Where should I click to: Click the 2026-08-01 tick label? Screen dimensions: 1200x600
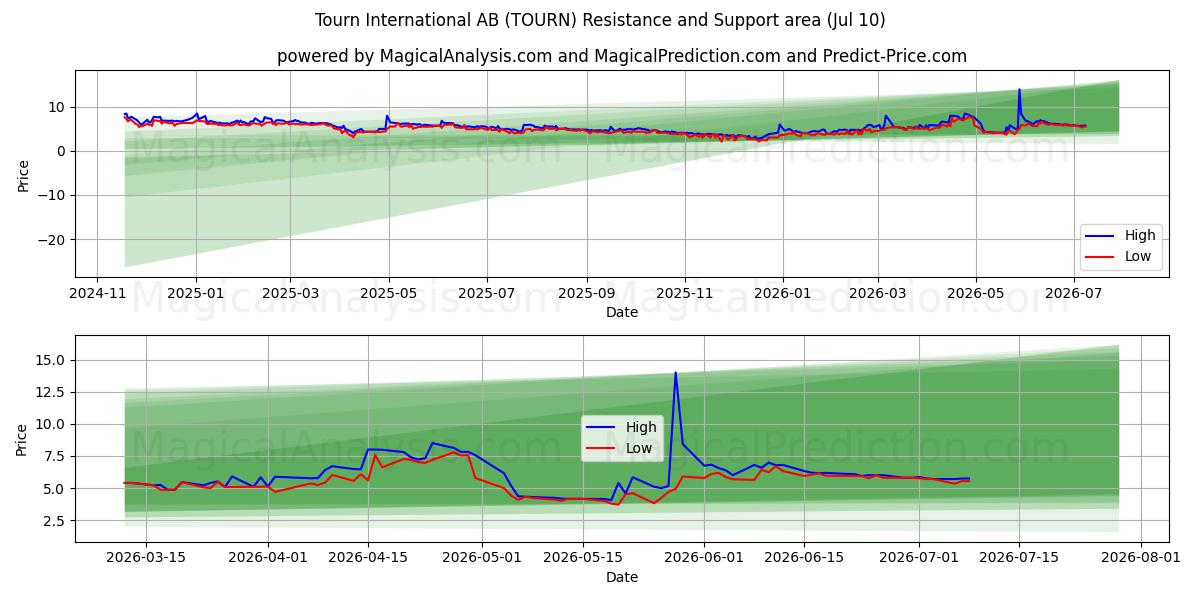[x=1141, y=557]
